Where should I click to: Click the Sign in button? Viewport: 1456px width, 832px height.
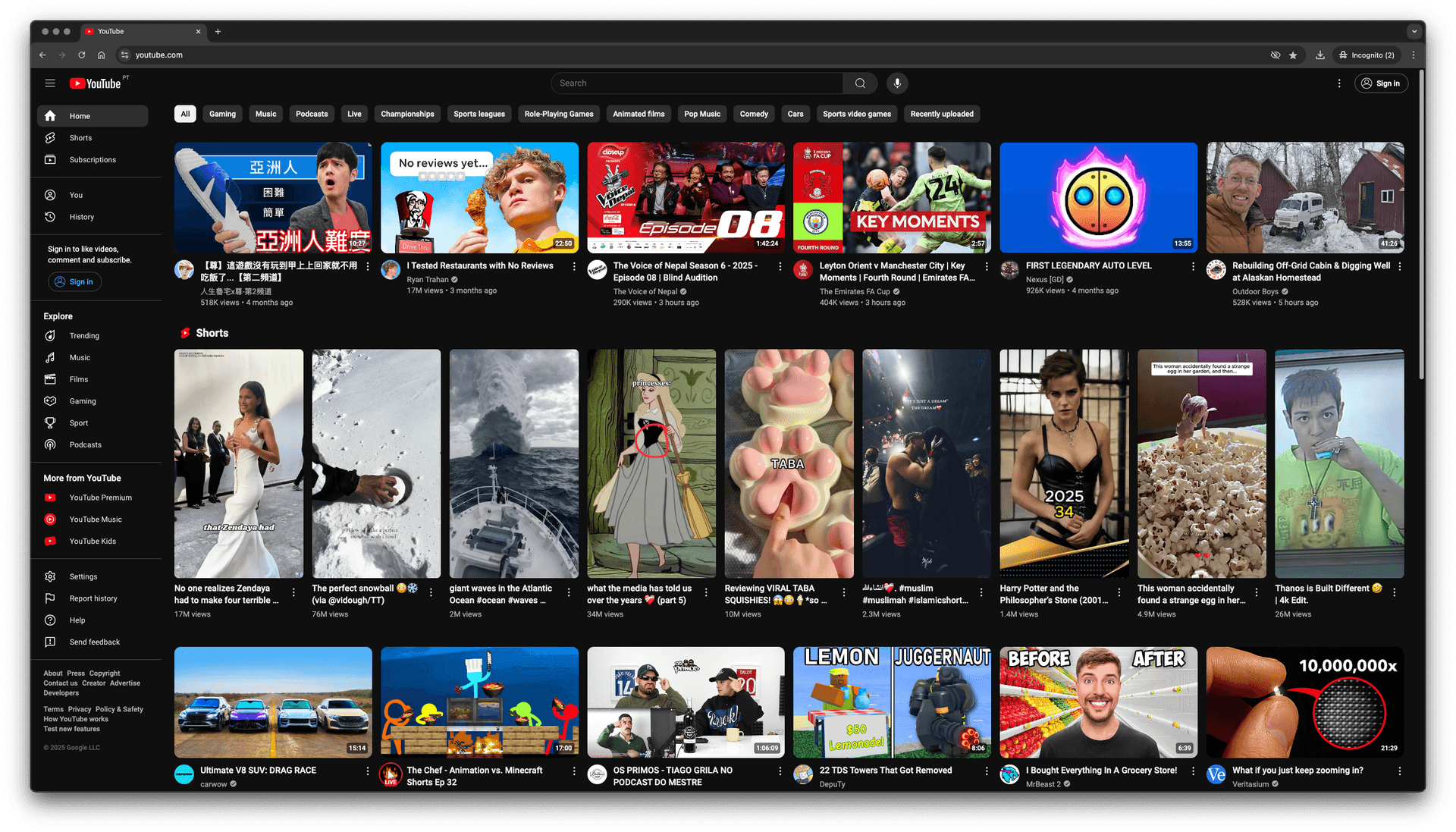tap(1381, 83)
